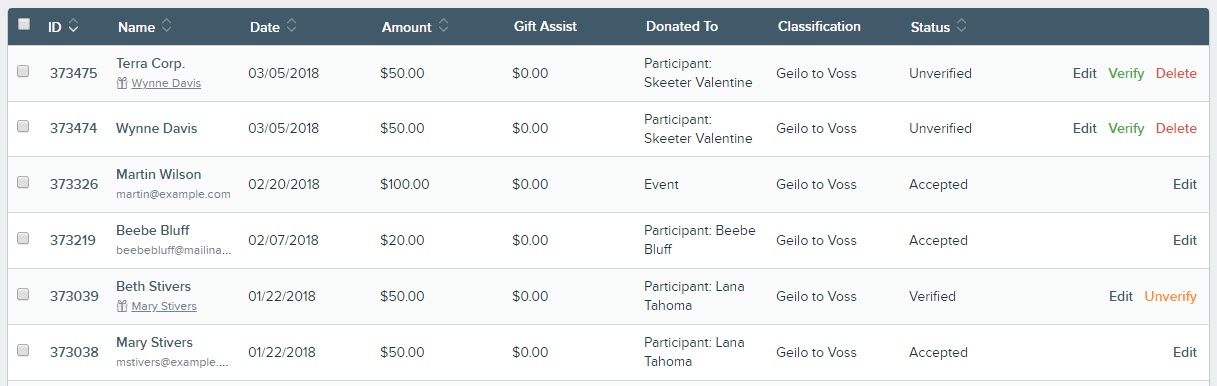The width and height of the screenshot is (1217, 386).
Task: Verify the Terra Corp. donation
Action: 1126,73
